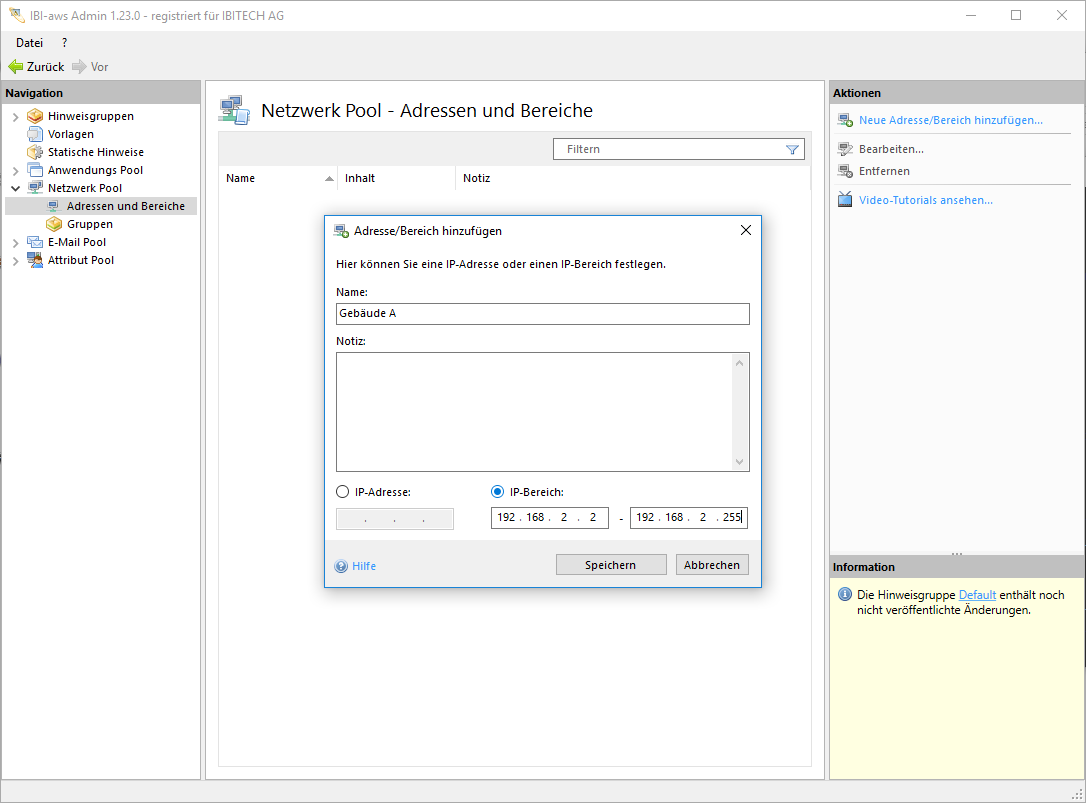The width and height of the screenshot is (1086, 803).
Task: Collapse the Netzwerk Pool tree node
Action: click(x=15, y=188)
